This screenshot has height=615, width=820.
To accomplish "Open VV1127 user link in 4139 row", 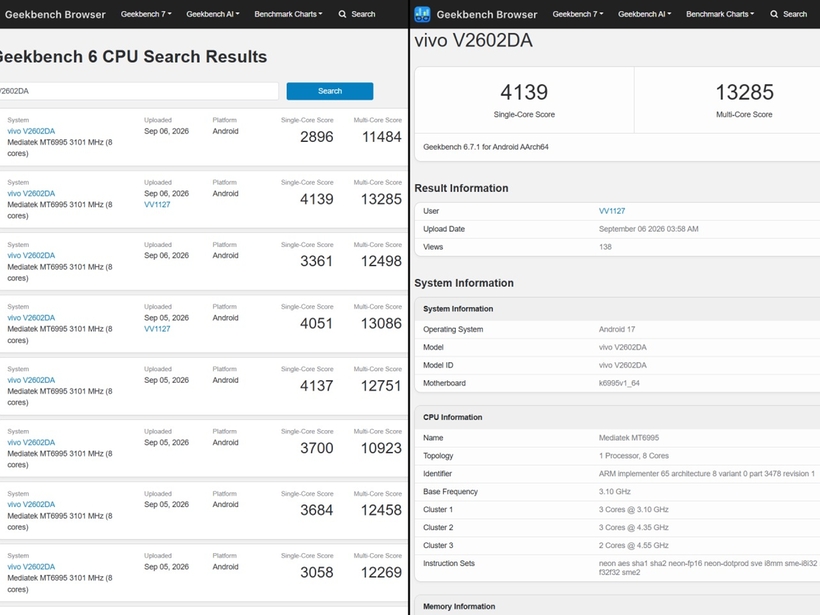I will (x=157, y=204).
